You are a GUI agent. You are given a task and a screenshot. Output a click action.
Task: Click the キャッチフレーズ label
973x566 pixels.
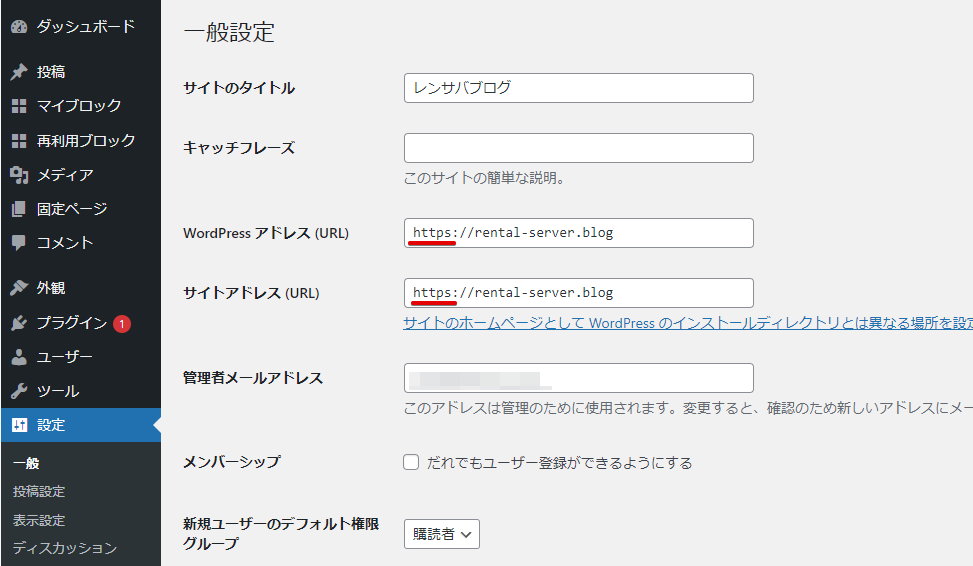(239, 148)
